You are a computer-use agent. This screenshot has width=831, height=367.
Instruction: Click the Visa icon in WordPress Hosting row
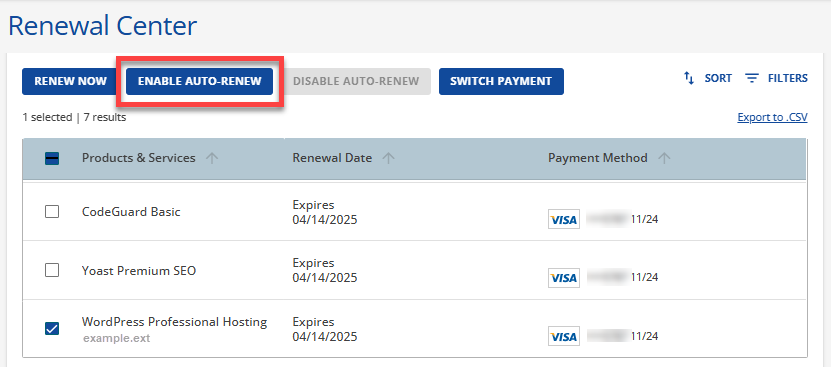coord(564,336)
